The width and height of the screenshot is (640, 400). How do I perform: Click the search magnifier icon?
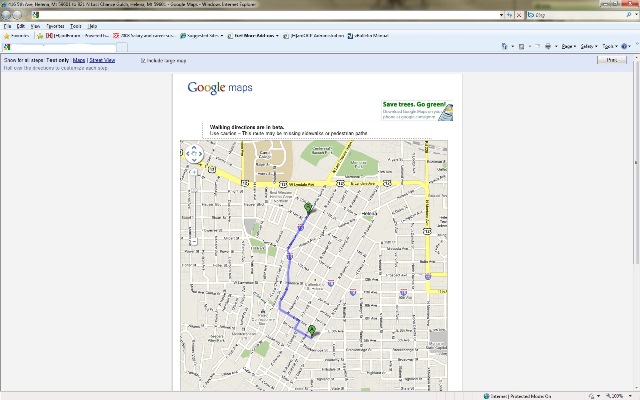click(x=629, y=15)
